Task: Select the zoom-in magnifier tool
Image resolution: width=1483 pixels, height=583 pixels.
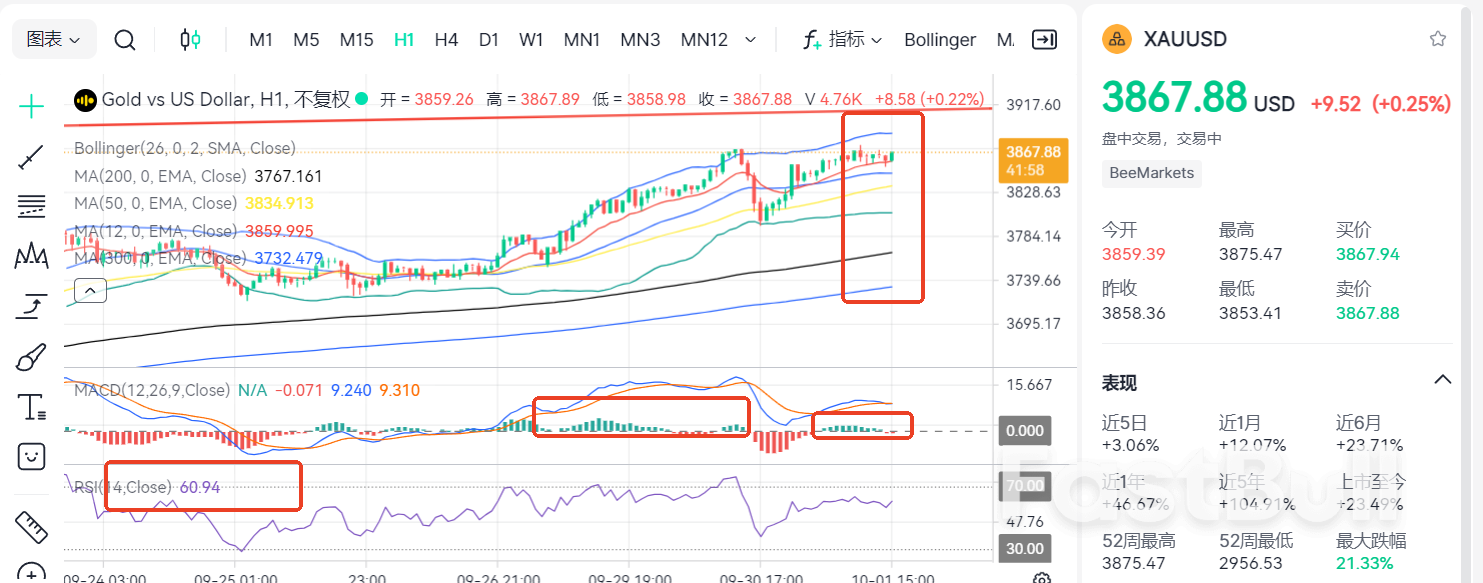Action: [x=31, y=575]
